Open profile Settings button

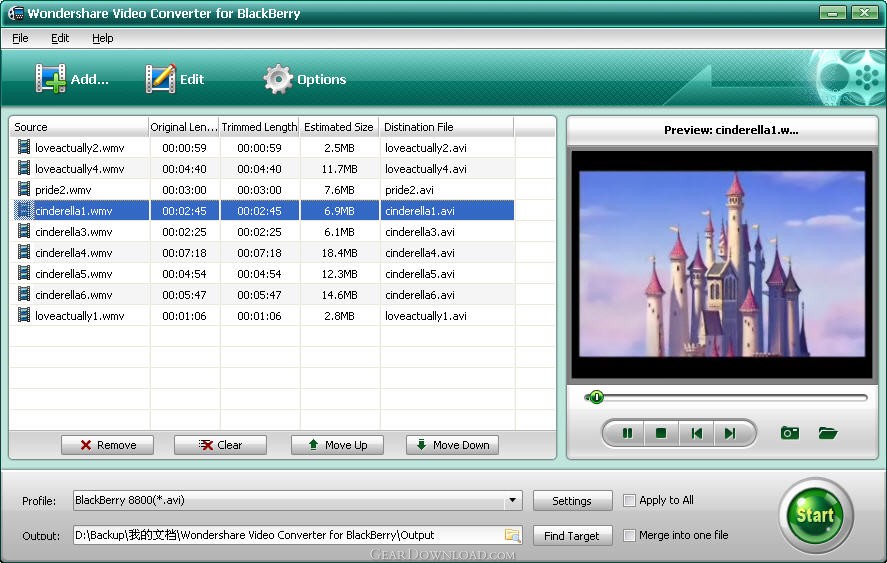click(572, 501)
